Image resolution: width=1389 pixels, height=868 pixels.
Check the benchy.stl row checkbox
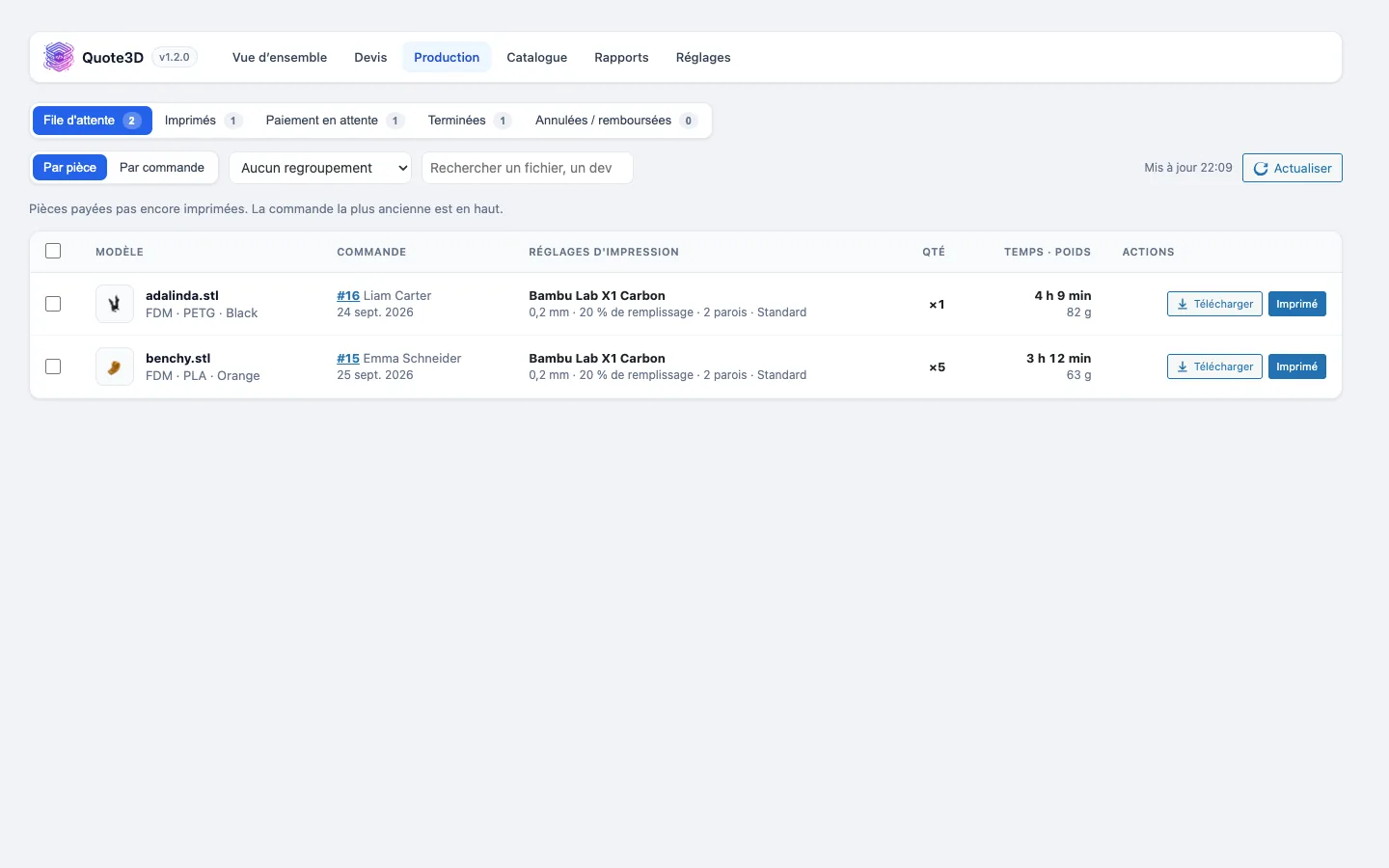[x=53, y=366]
